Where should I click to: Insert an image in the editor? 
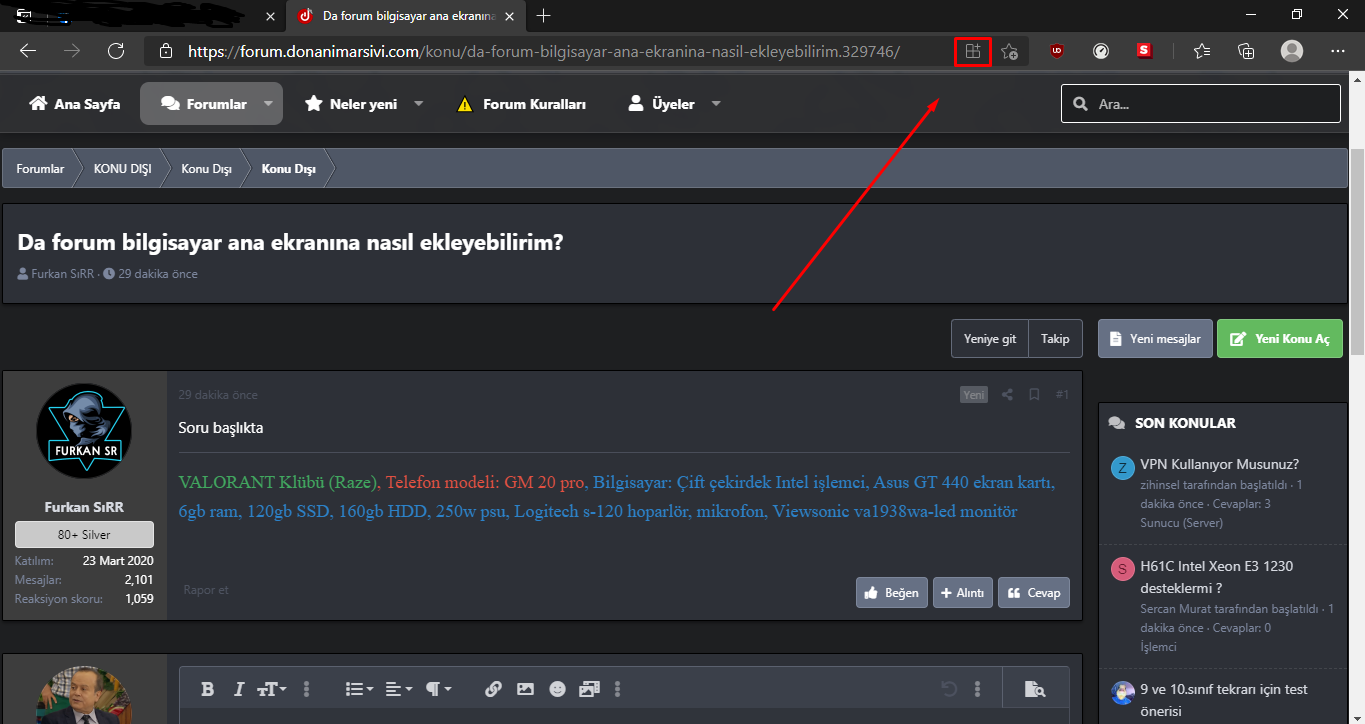[x=525, y=689]
